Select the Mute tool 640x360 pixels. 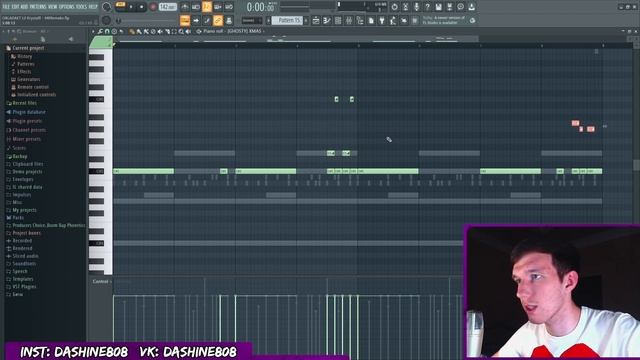(x=160, y=31)
